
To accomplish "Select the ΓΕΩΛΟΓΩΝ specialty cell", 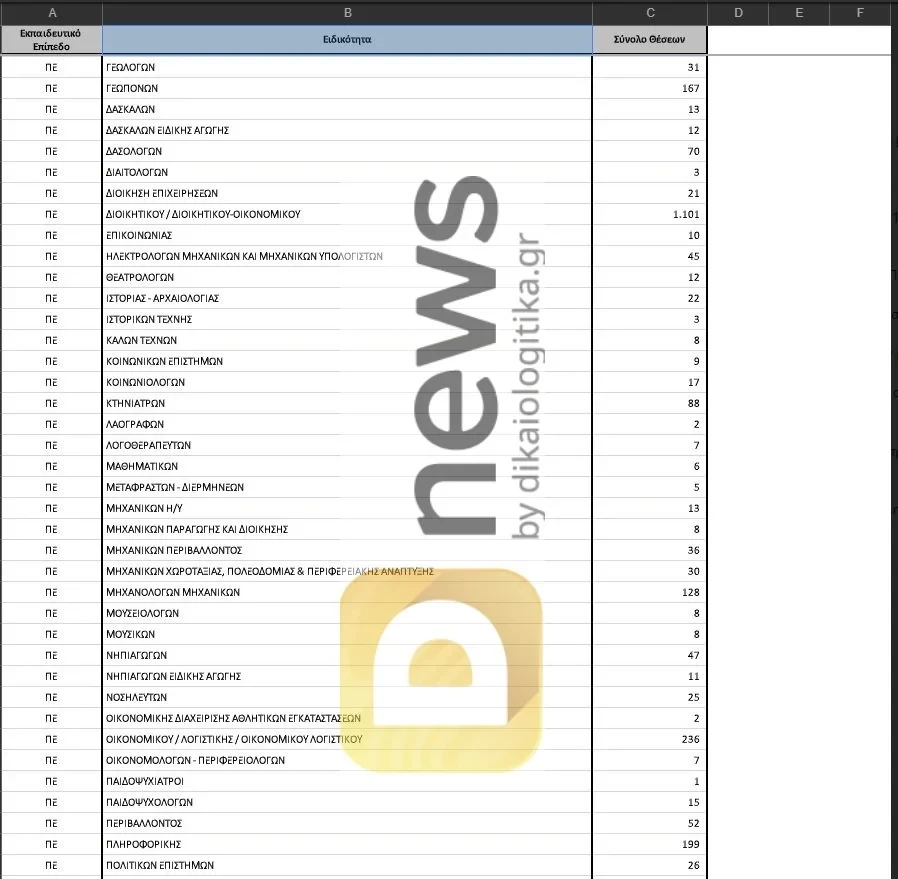I will point(347,67).
